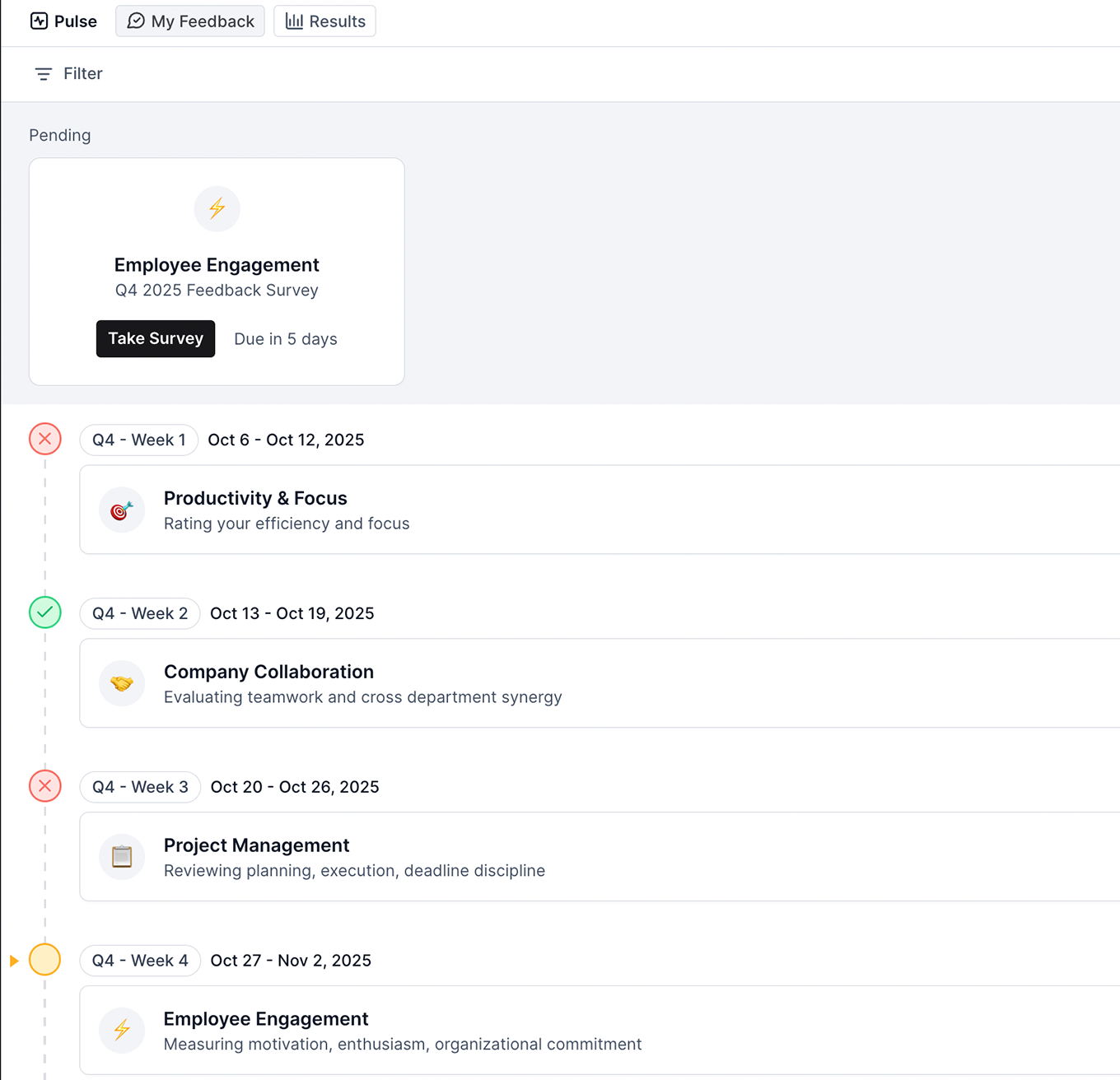This screenshot has width=1120, height=1080.
Task: Click the Oct 20 - Oct 26, 2025 date
Action: pos(295,787)
